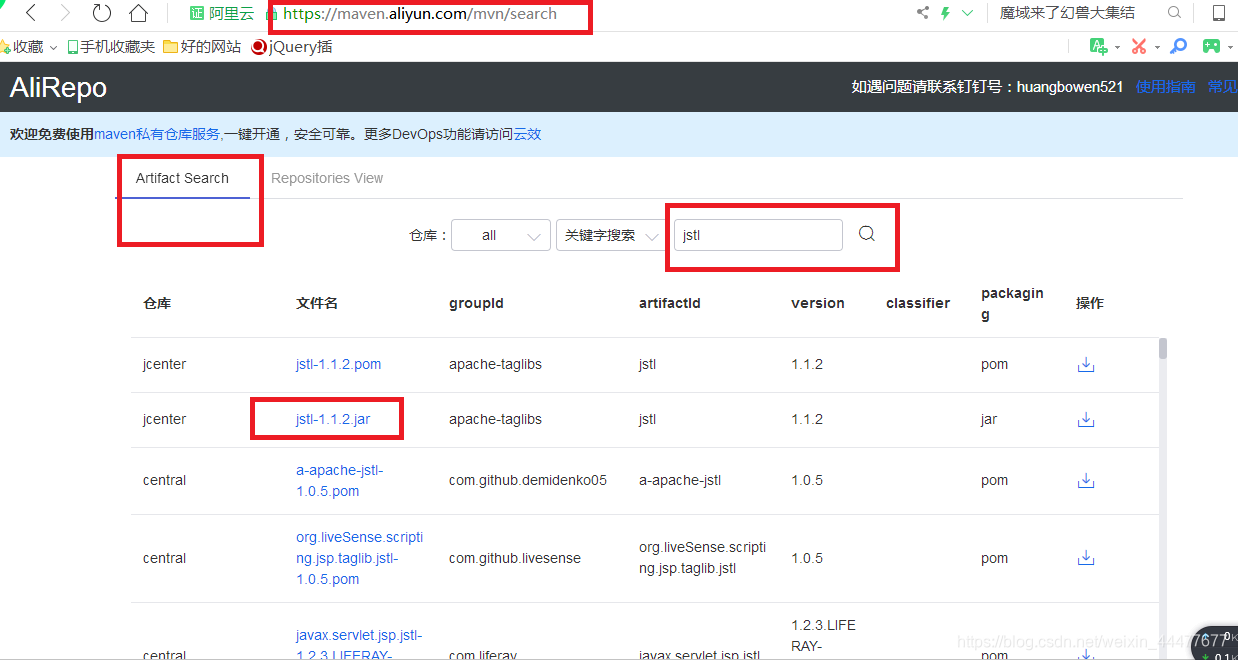Image resolution: width=1238 pixels, height=660 pixels.
Task: Open the mobile device icon at top right
Action: click(x=1219, y=13)
